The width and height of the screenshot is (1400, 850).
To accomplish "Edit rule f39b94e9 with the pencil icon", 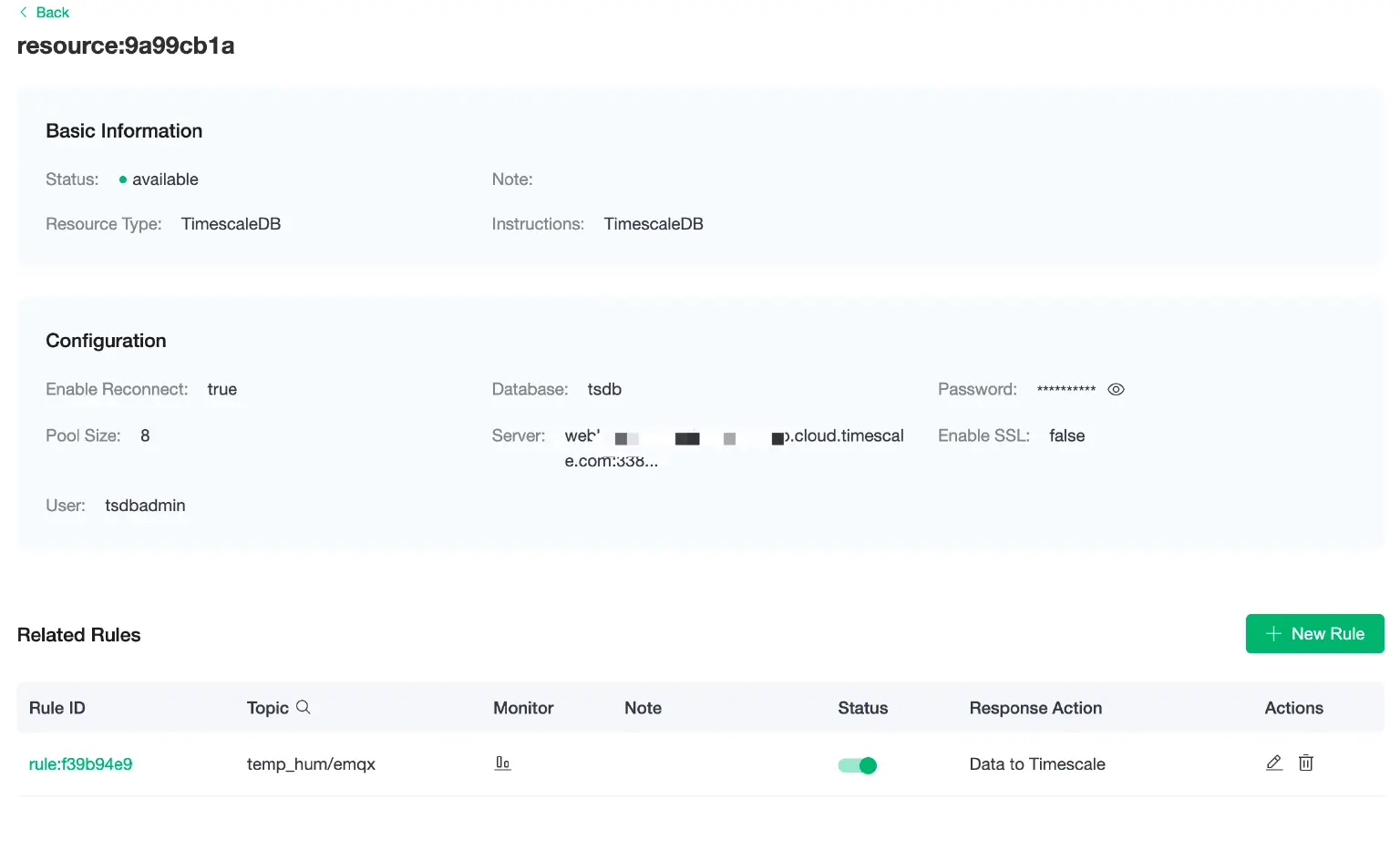I will click(x=1273, y=763).
